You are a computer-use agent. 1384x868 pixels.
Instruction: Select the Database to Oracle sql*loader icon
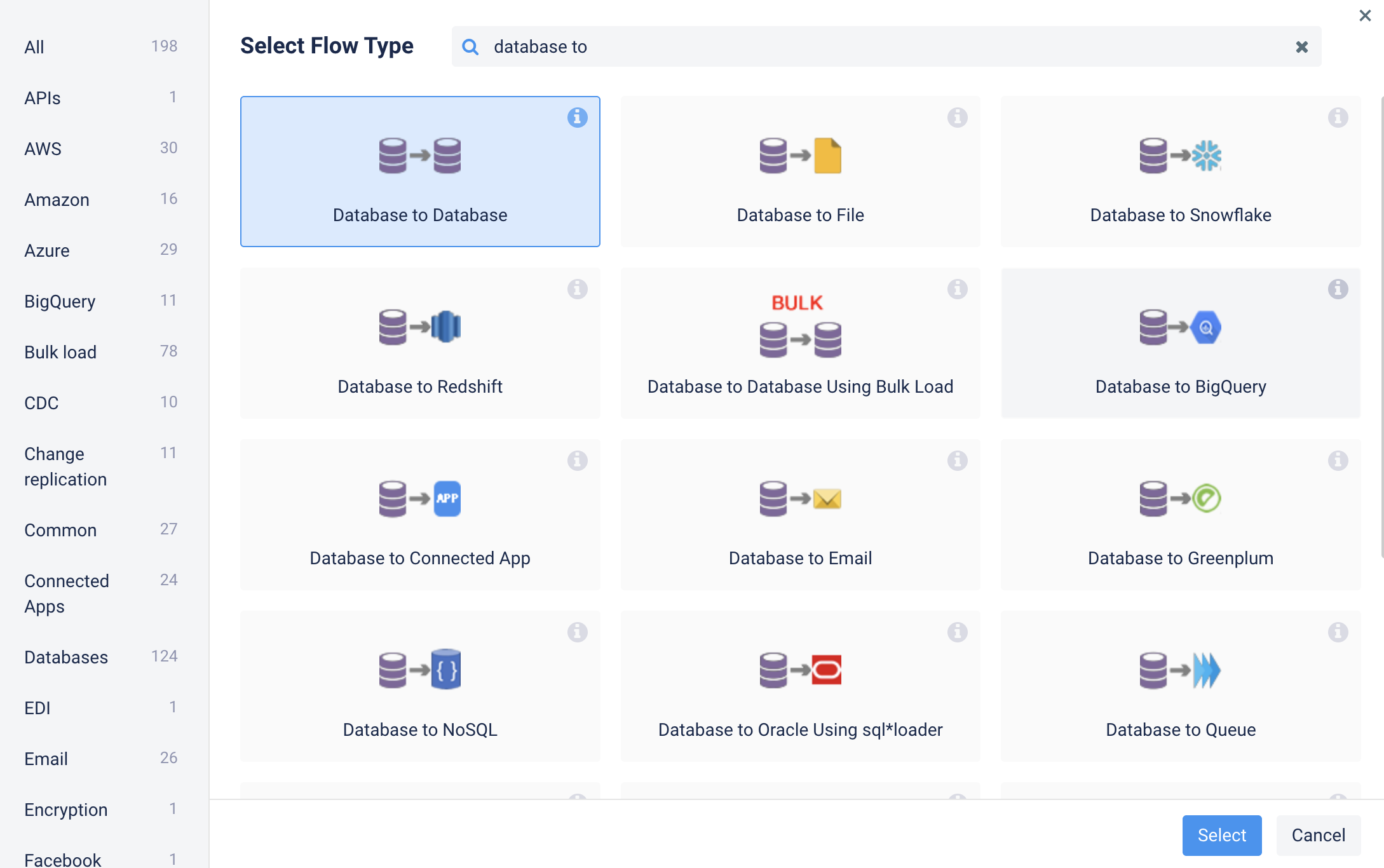tap(800, 670)
